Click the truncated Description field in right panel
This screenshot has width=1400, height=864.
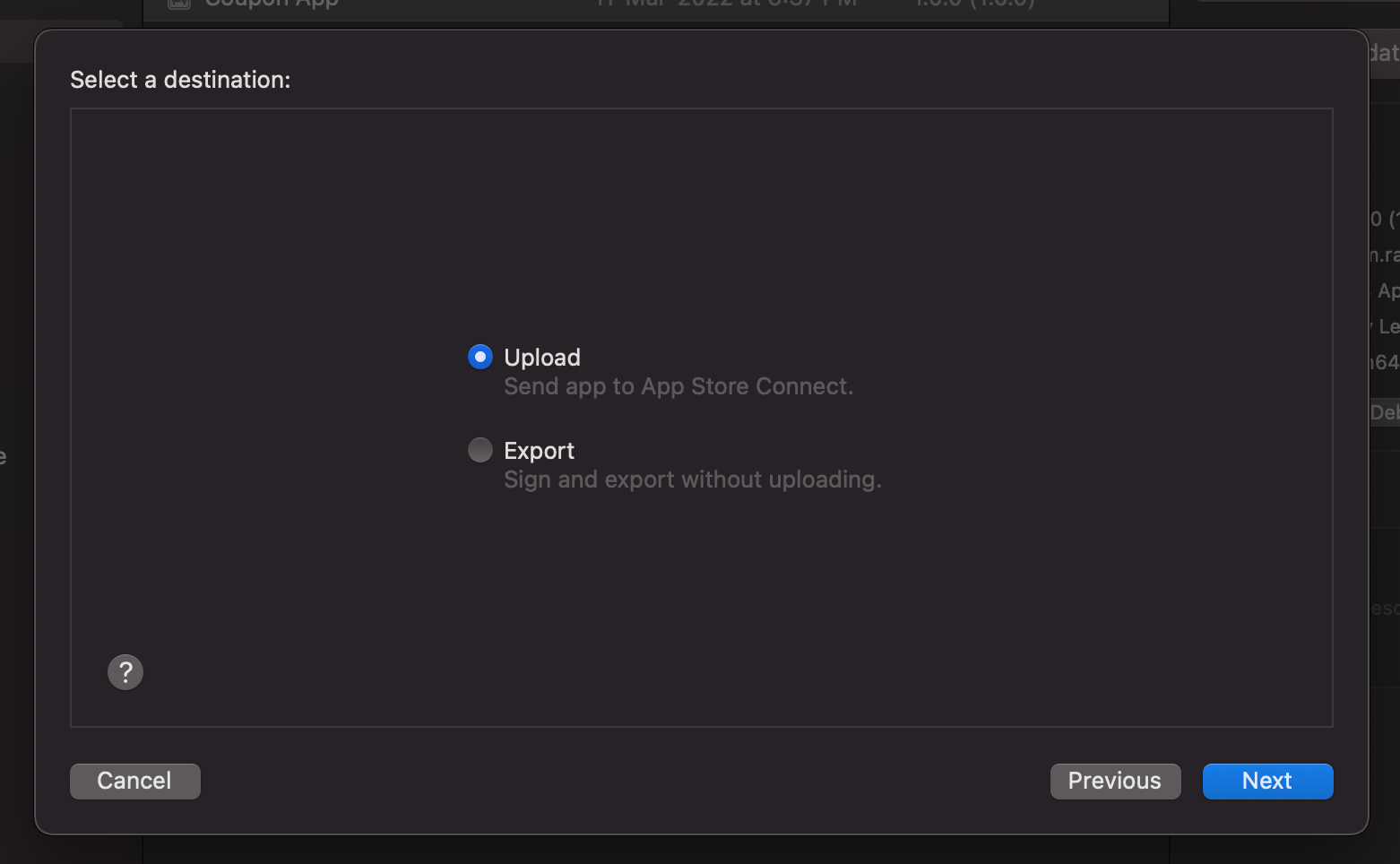click(1384, 608)
